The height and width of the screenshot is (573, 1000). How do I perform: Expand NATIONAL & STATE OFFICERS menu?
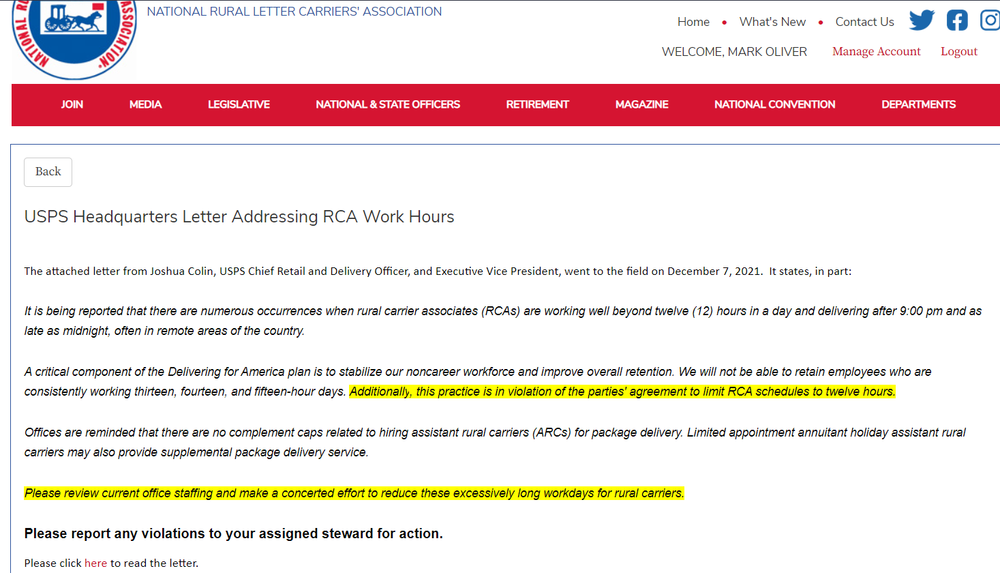point(388,105)
